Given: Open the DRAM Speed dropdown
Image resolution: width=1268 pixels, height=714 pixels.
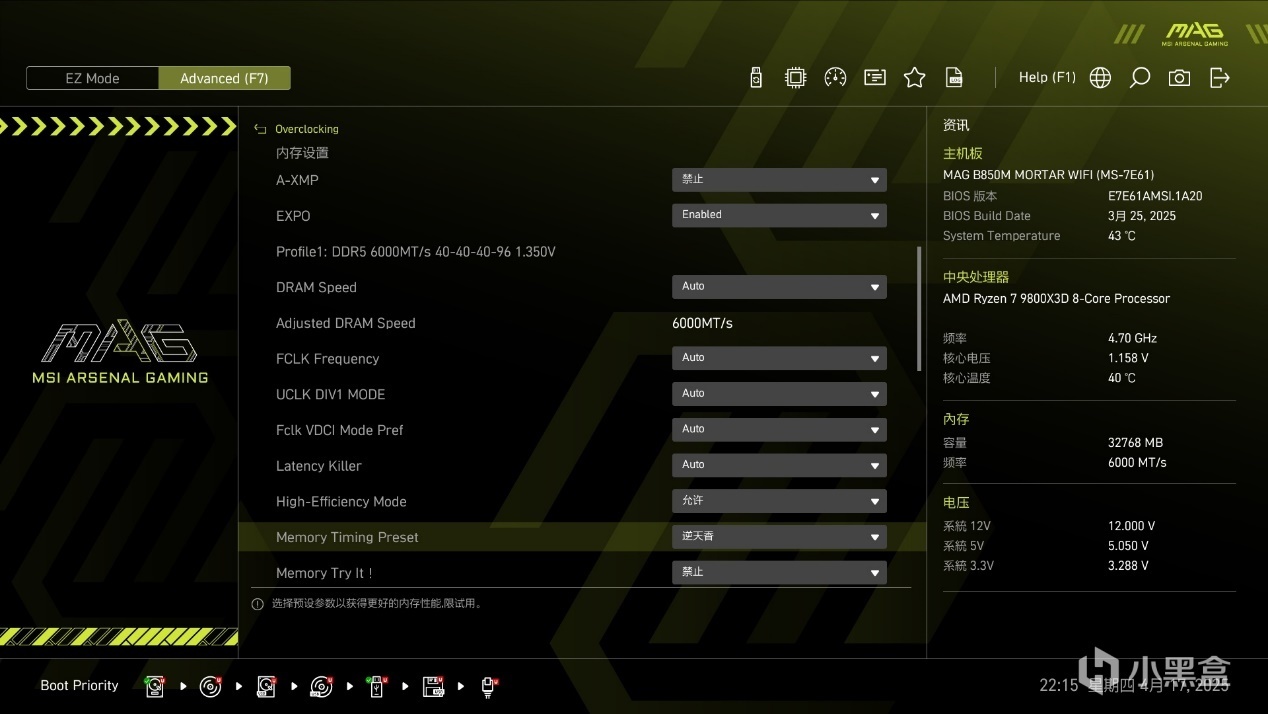Looking at the screenshot, I should pyautogui.click(x=779, y=287).
